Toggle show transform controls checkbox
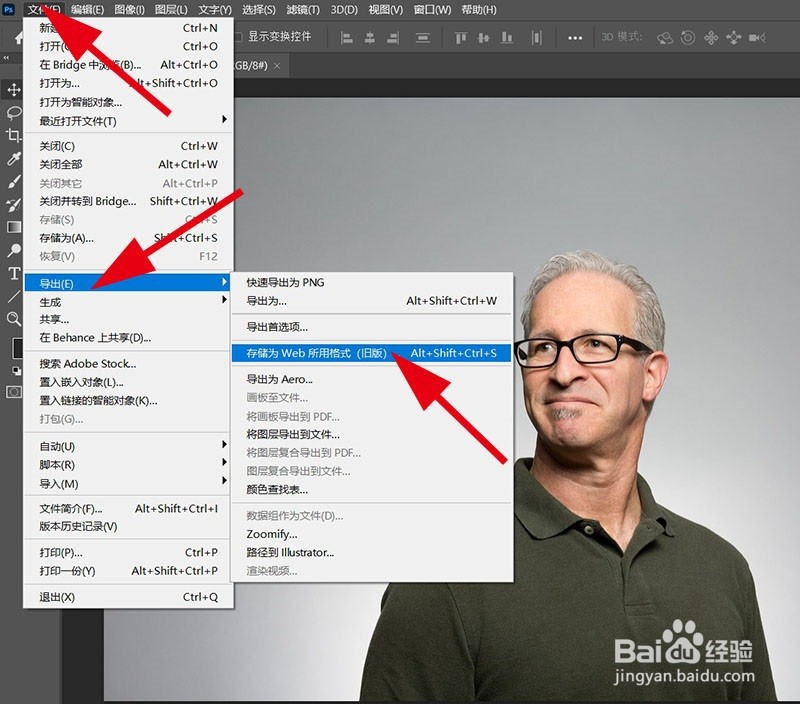The width and height of the screenshot is (800, 704). pyautogui.click(x=238, y=37)
